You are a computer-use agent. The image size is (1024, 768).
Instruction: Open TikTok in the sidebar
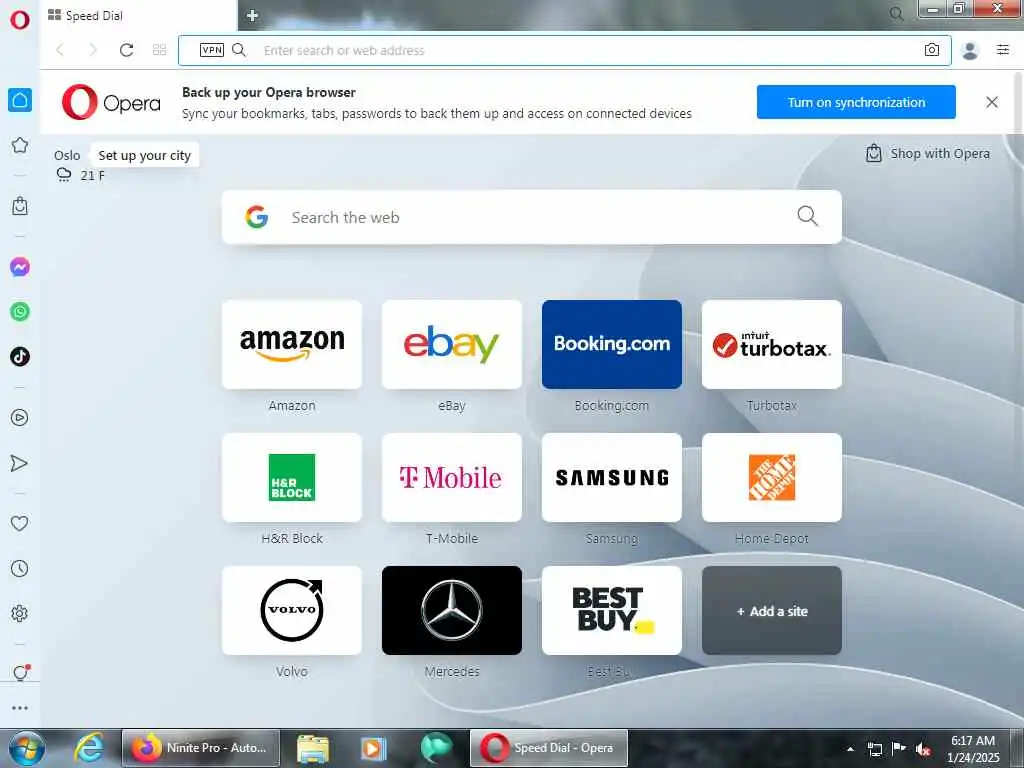20,357
